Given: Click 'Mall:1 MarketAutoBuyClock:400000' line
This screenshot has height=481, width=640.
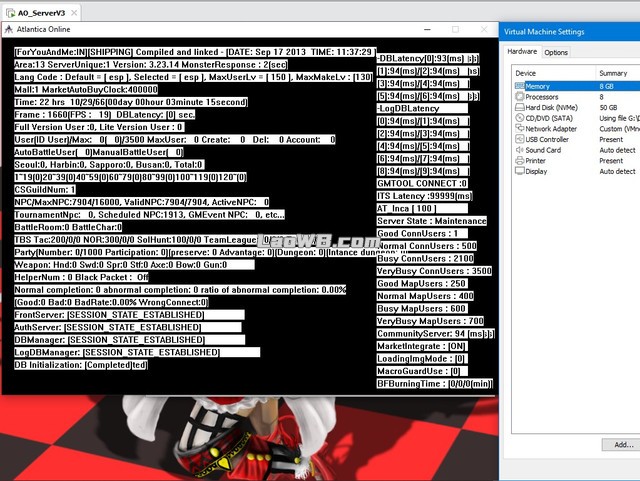Looking at the screenshot, I should 86,90.
